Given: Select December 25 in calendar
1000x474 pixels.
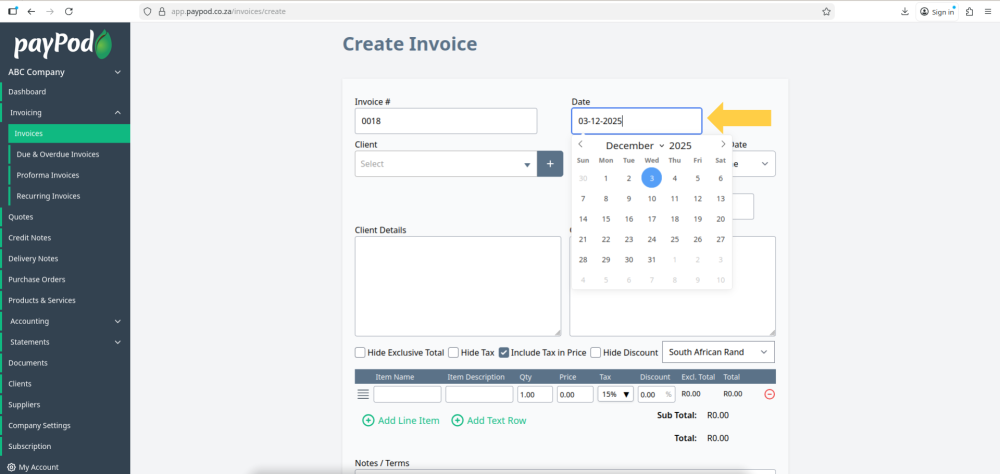Looking at the screenshot, I should click(x=675, y=239).
